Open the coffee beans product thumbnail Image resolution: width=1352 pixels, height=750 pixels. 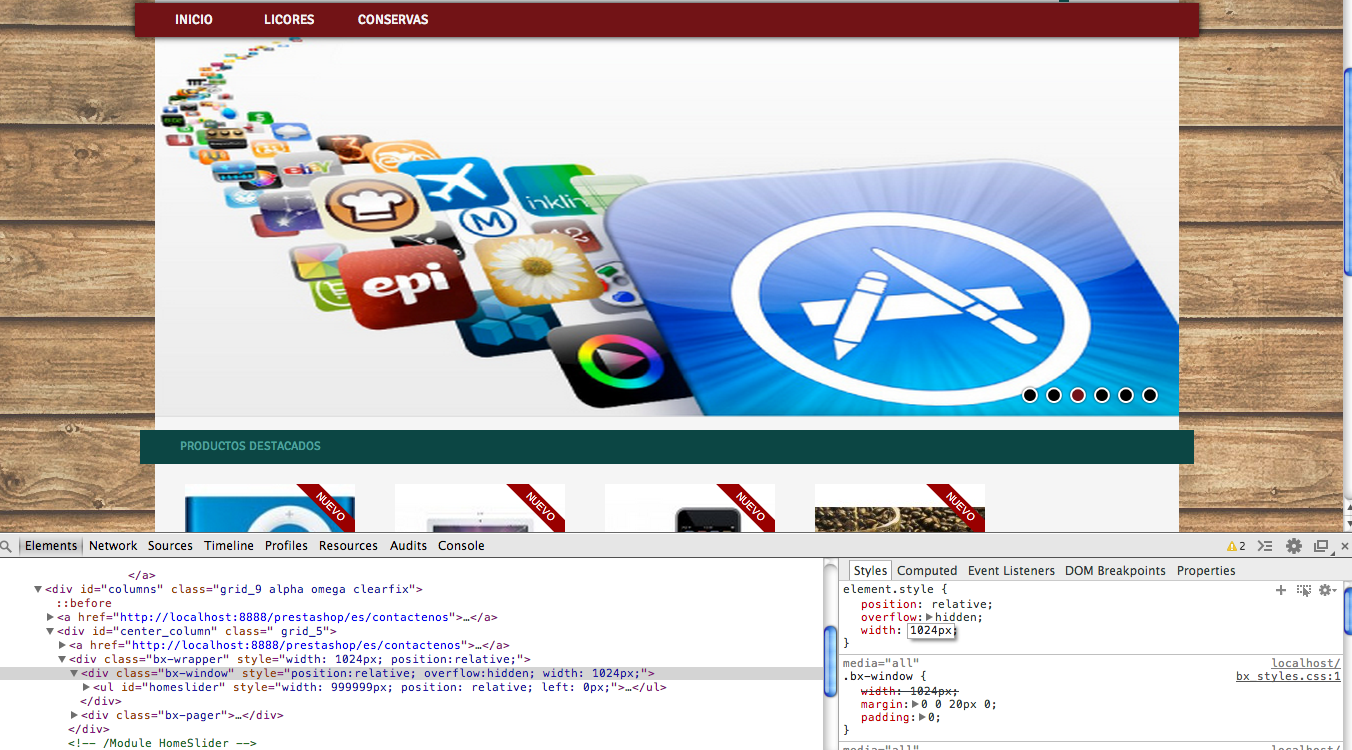tap(900, 508)
